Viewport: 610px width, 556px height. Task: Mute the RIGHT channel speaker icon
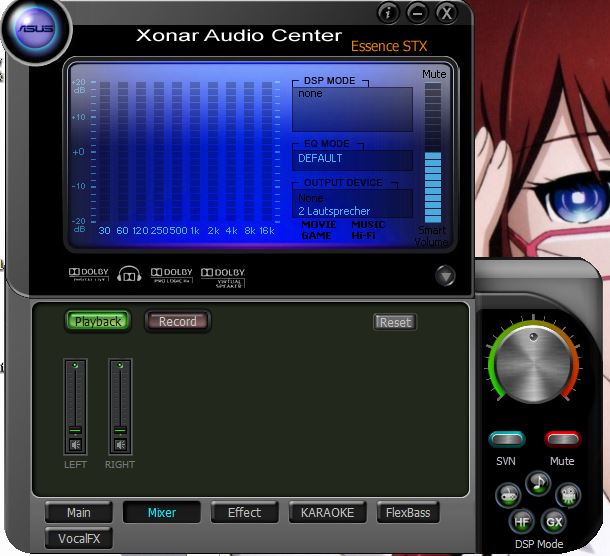click(120, 445)
